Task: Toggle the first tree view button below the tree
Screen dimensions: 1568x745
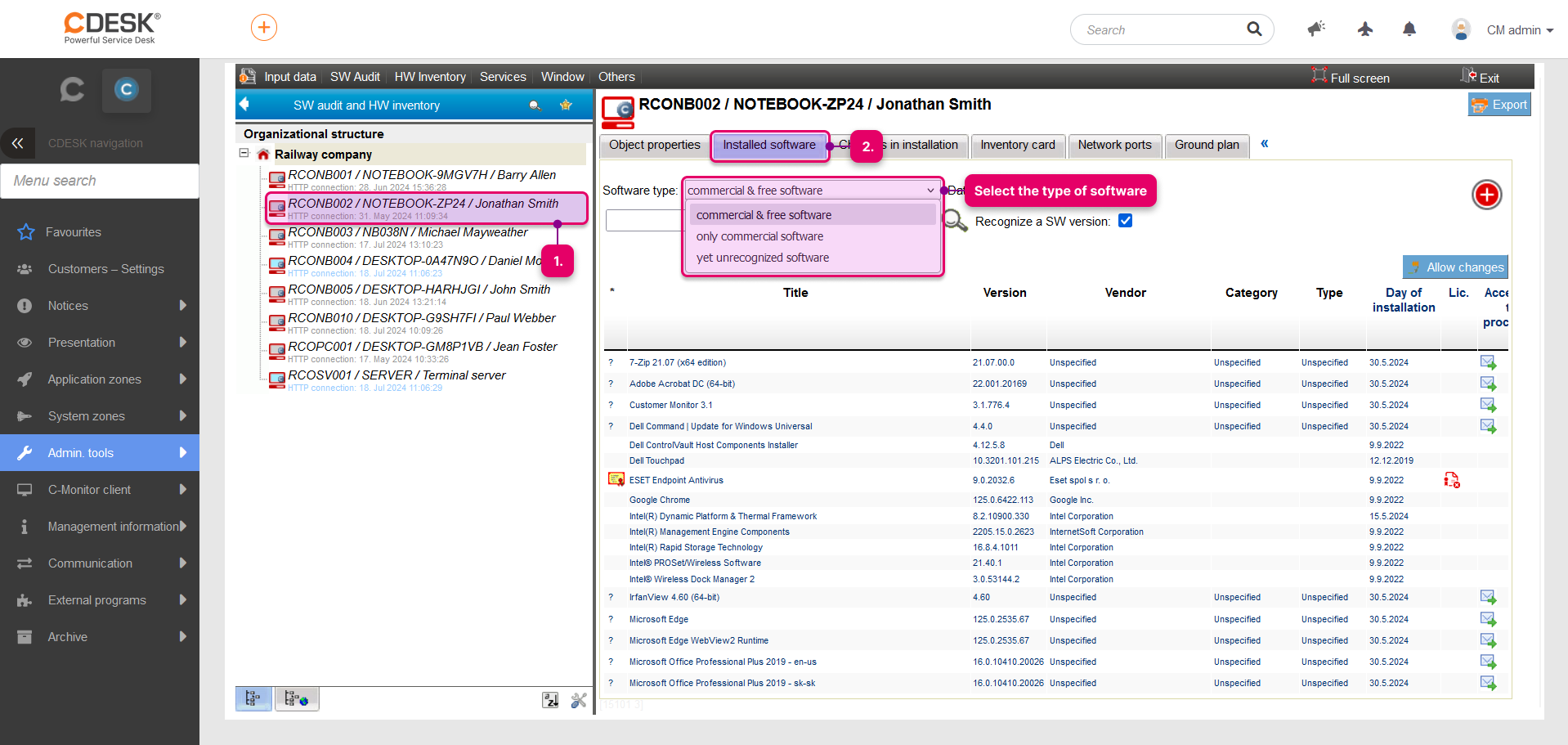Action: click(x=253, y=698)
